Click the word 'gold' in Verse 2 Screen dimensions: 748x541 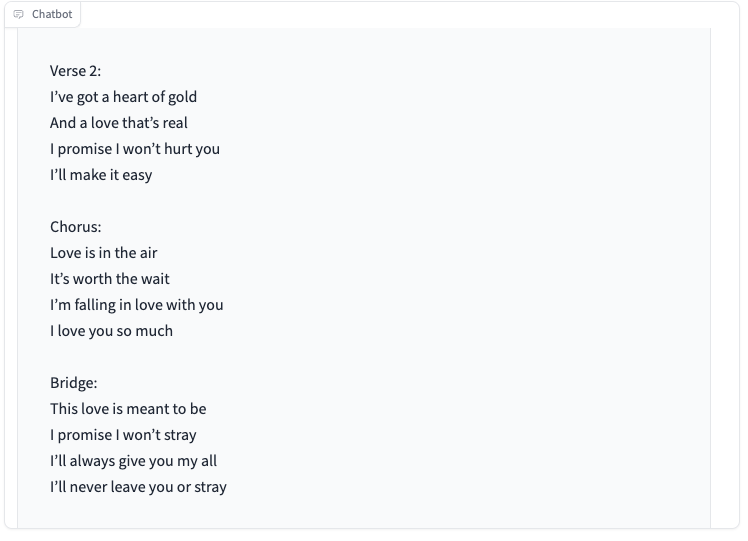(182, 97)
